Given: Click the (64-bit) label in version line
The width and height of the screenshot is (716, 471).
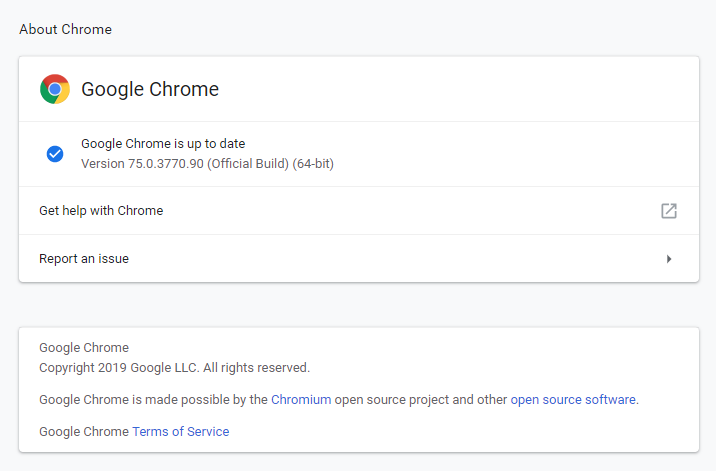Looking at the screenshot, I should [x=313, y=164].
